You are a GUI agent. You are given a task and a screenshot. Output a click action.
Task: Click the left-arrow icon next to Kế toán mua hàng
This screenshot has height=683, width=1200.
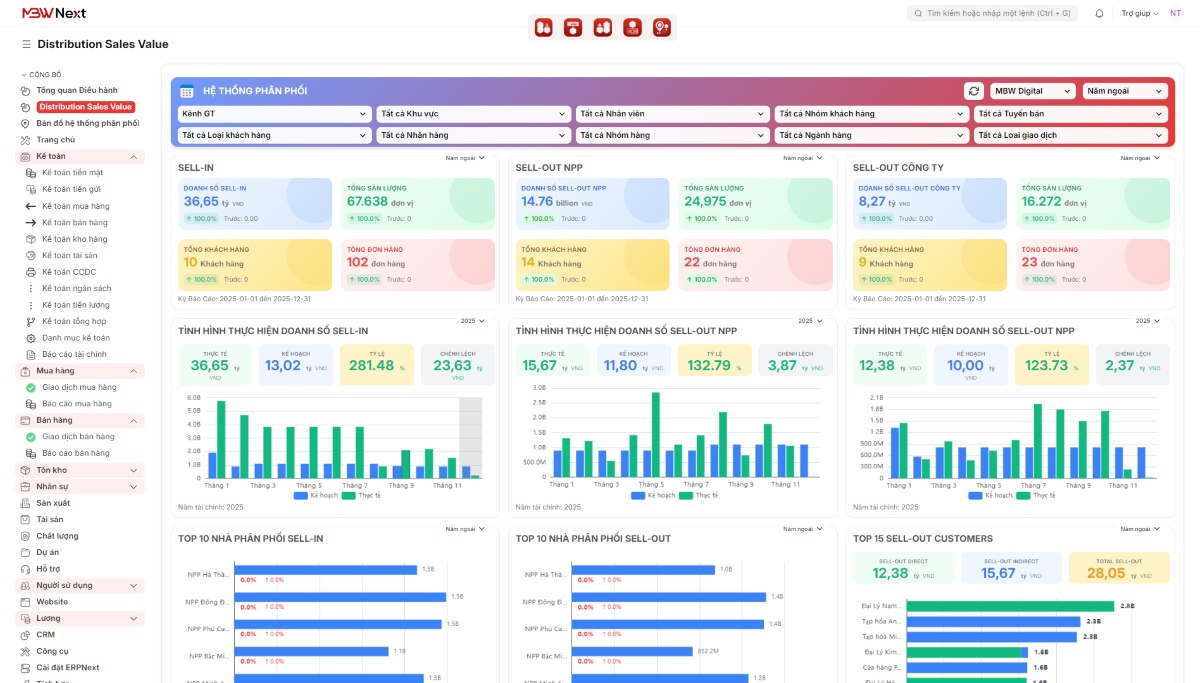32,205
